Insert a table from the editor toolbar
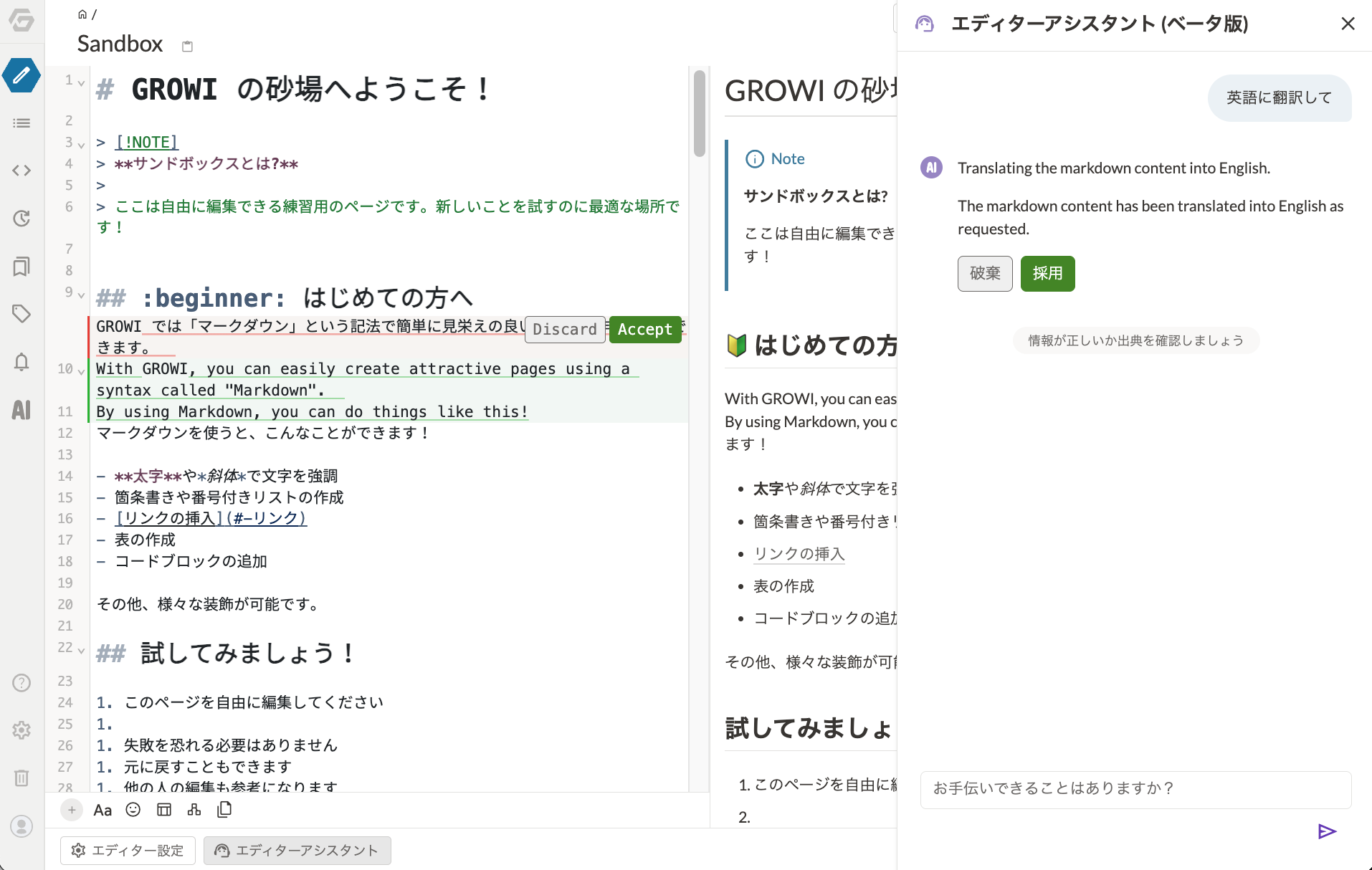The height and width of the screenshot is (870, 1372). (x=164, y=810)
